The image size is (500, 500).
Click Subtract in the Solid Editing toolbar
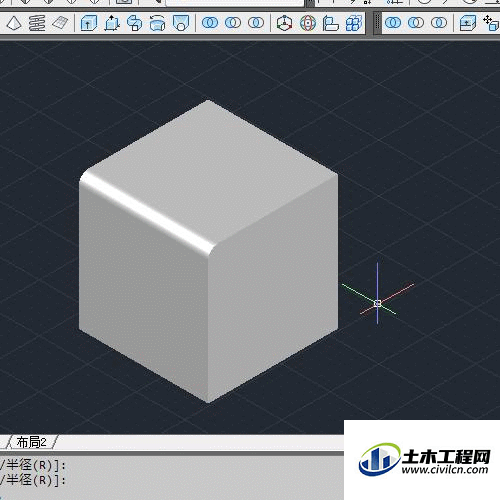tap(416, 23)
